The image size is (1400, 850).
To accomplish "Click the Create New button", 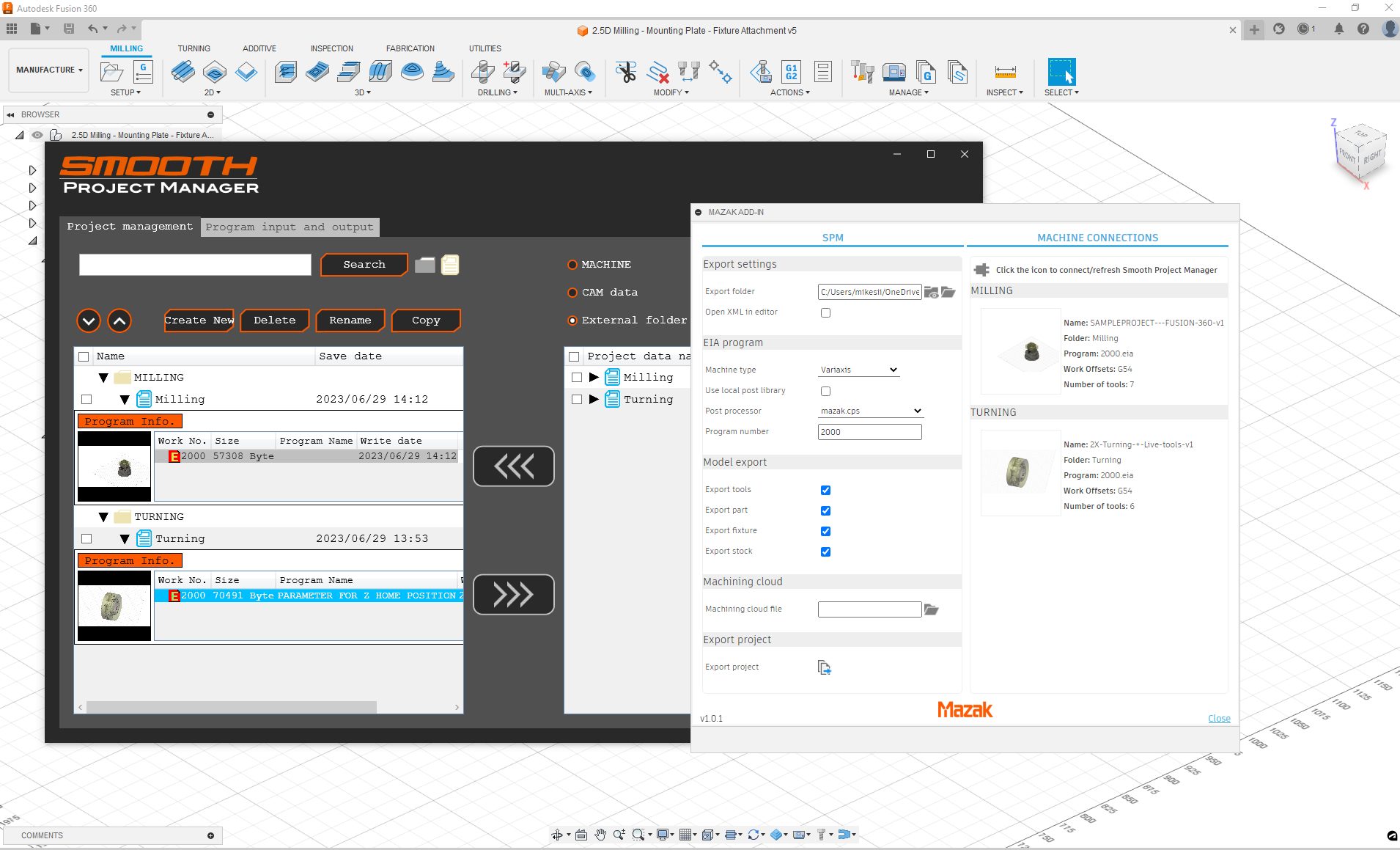I will 199,320.
